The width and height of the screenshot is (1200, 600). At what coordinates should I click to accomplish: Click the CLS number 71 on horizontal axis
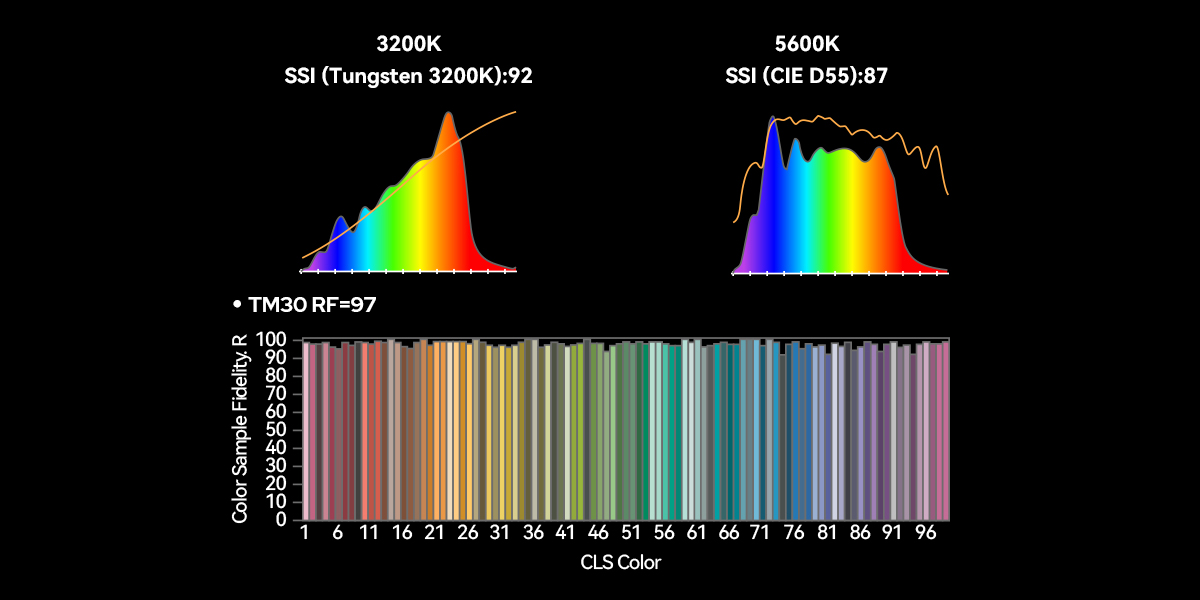tap(761, 534)
